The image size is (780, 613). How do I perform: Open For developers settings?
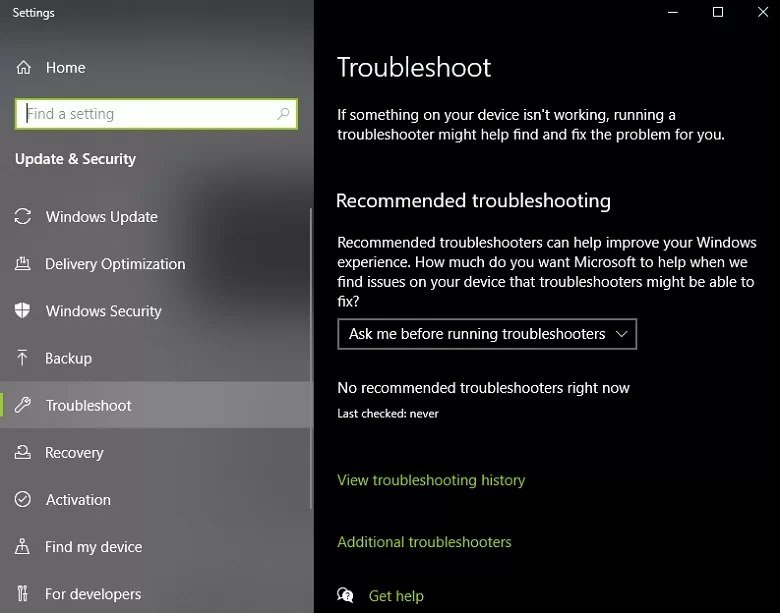click(156, 593)
